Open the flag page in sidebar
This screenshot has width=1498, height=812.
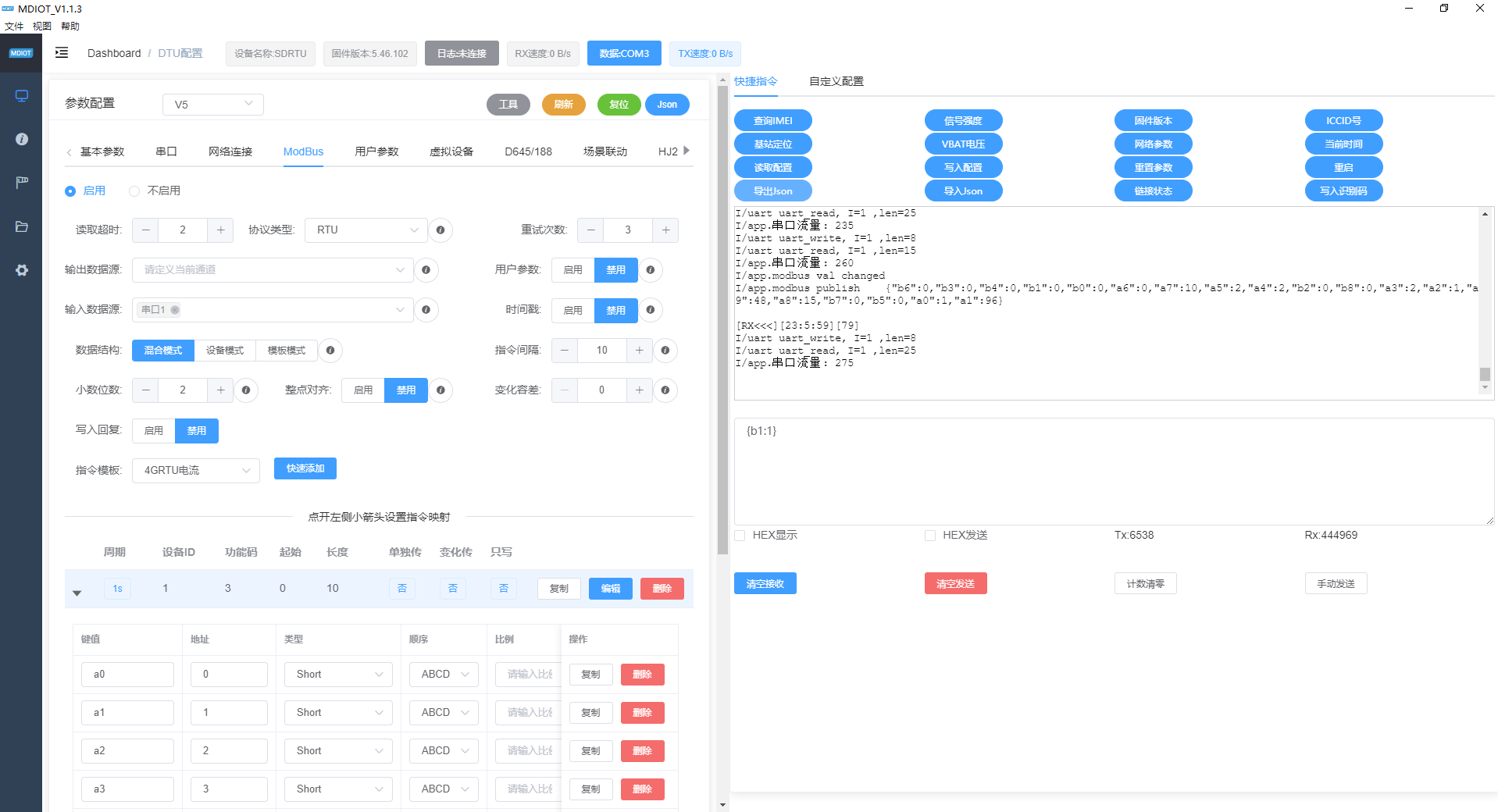pyautogui.click(x=22, y=183)
